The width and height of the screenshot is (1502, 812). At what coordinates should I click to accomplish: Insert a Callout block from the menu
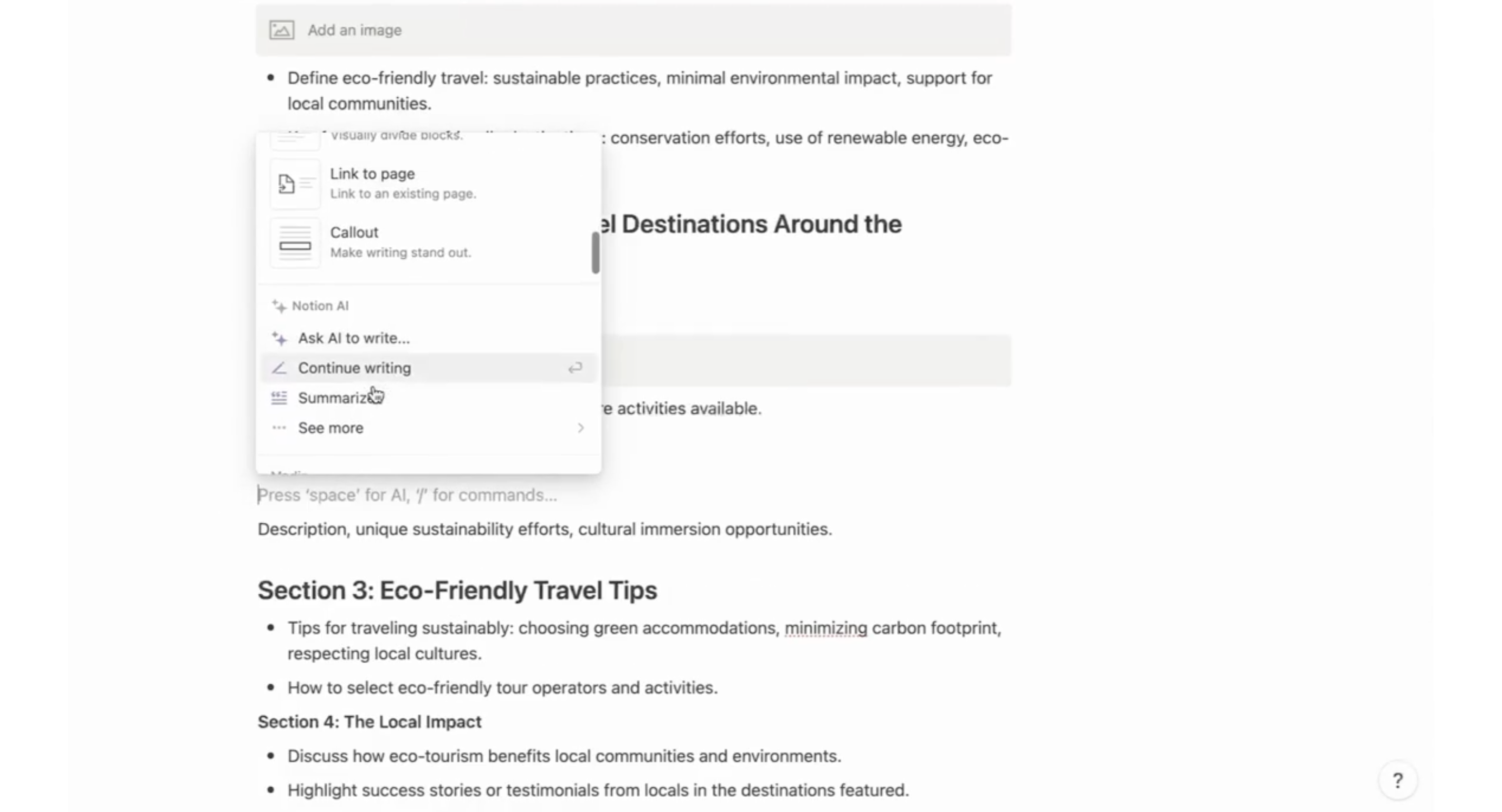tap(354, 232)
